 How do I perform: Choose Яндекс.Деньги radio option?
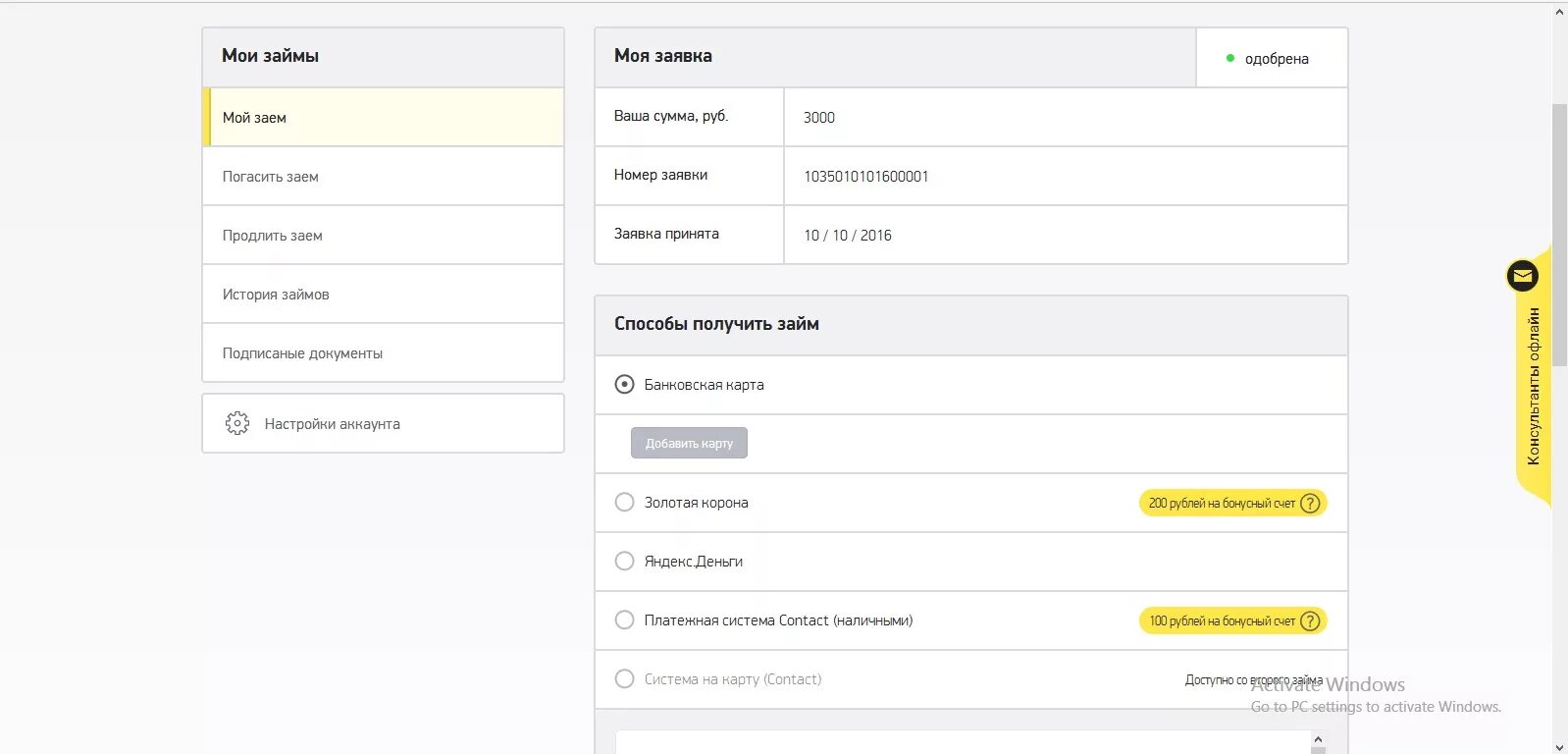tap(624, 561)
